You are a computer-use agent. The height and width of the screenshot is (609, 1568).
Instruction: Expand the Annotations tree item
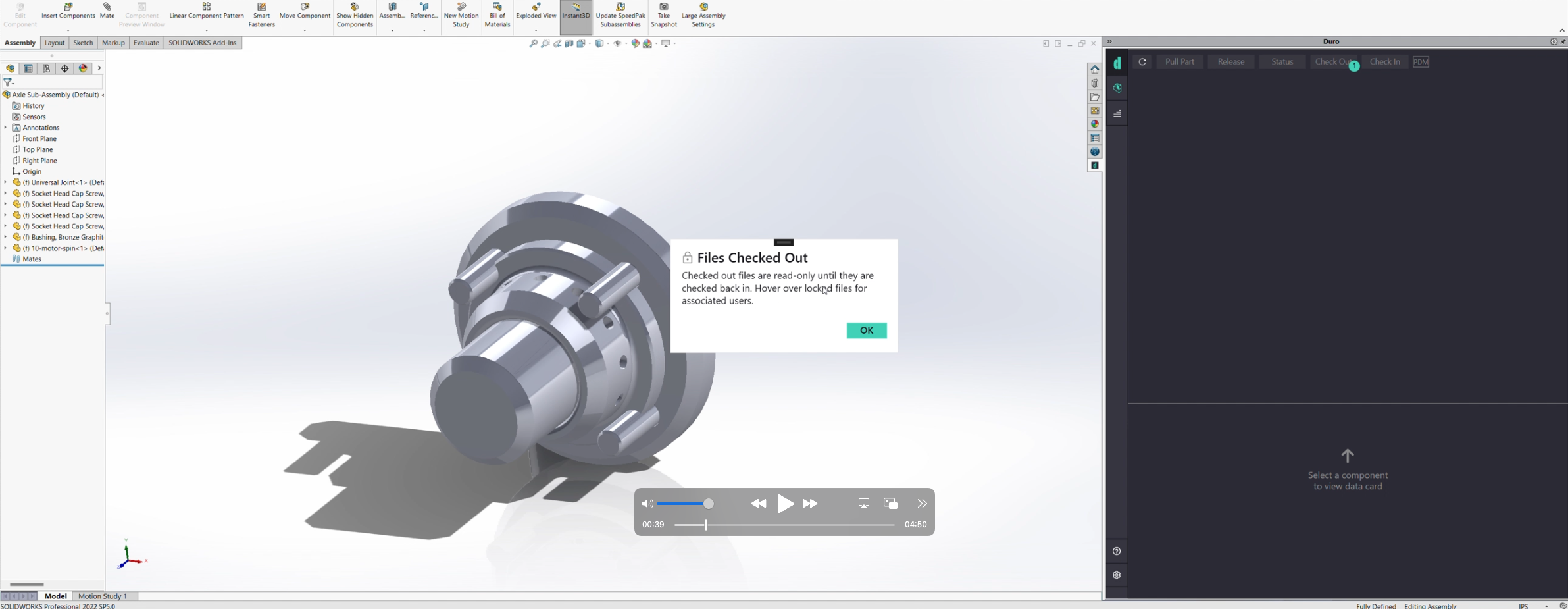[5, 128]
